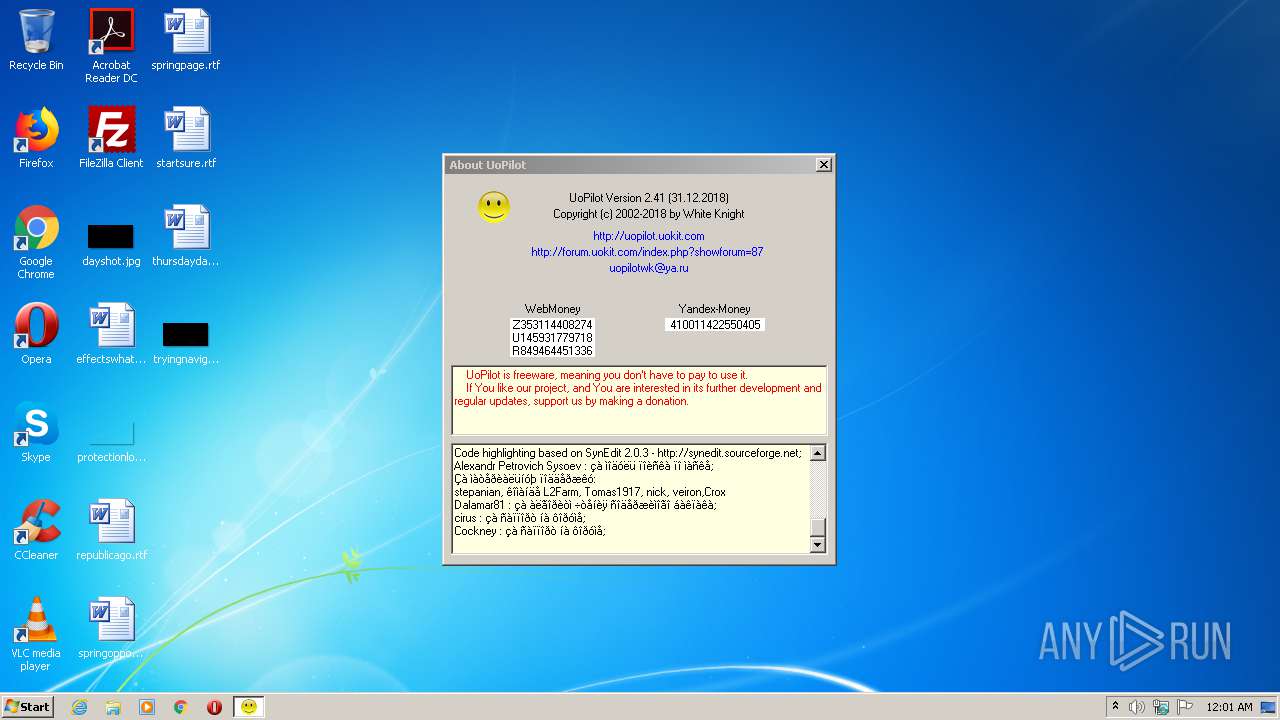Select the thursdayda... document icon
The image size is (1280, 720).
pyautogui.click(x=186, y=237)
